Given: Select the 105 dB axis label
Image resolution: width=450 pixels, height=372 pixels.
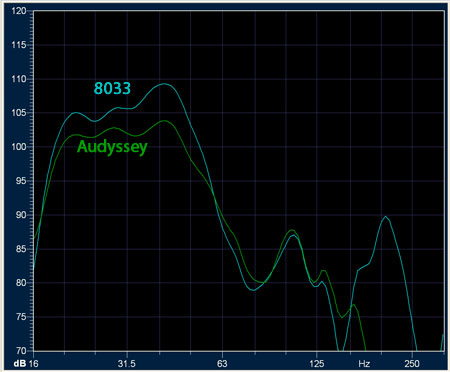Looking at the screenshot, I should pos(19,113).
